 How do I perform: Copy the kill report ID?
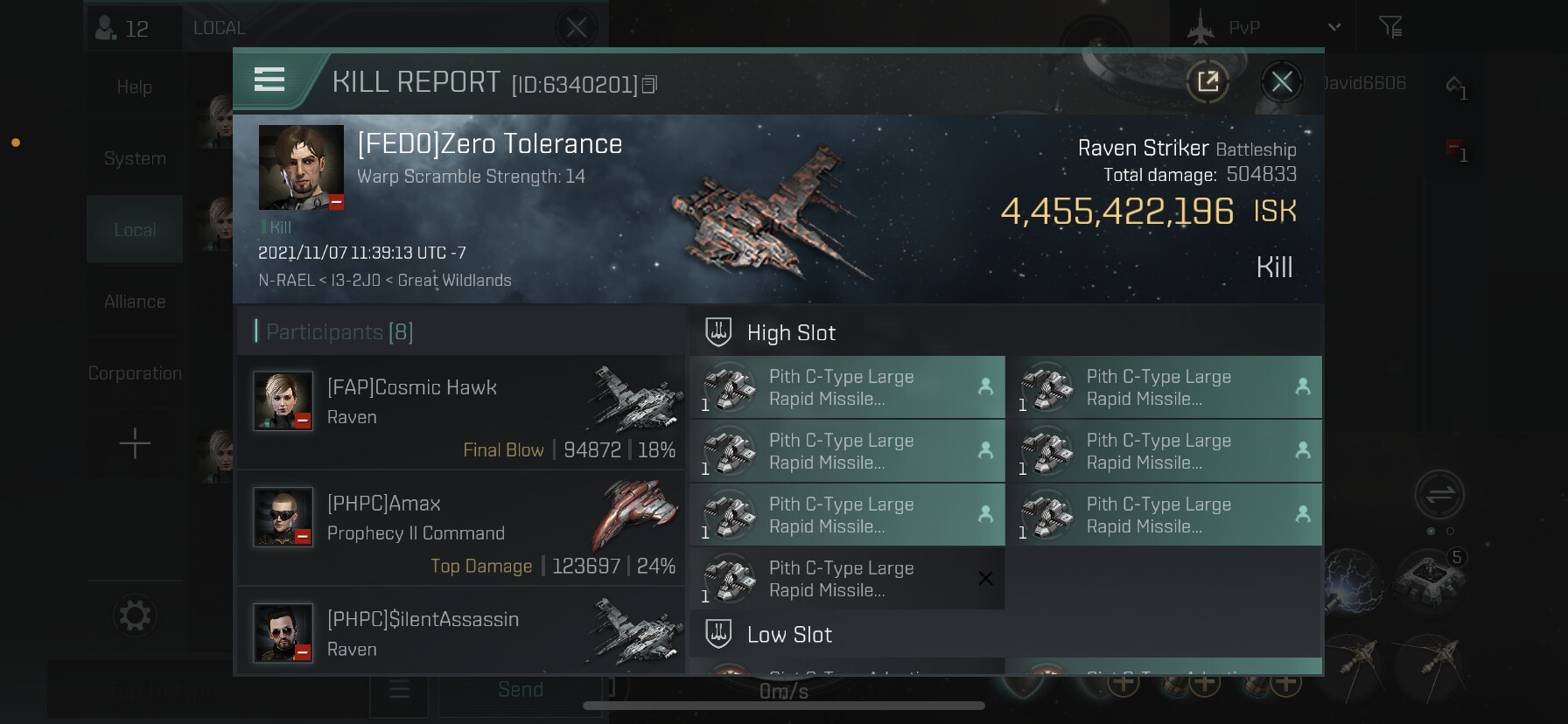tap(649, 85)
